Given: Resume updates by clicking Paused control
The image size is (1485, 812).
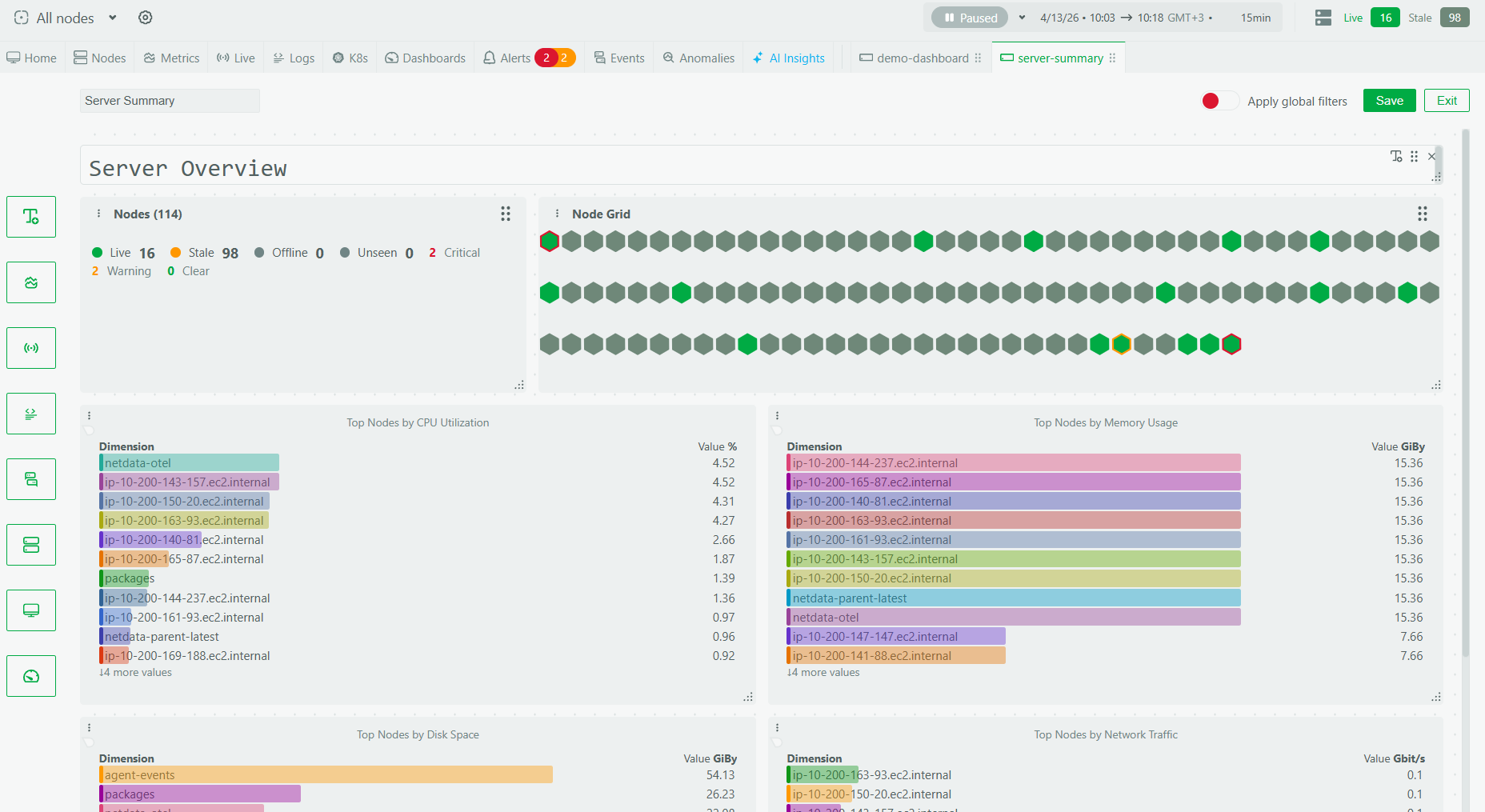Looking at the screenshot, I should [969, 17].
